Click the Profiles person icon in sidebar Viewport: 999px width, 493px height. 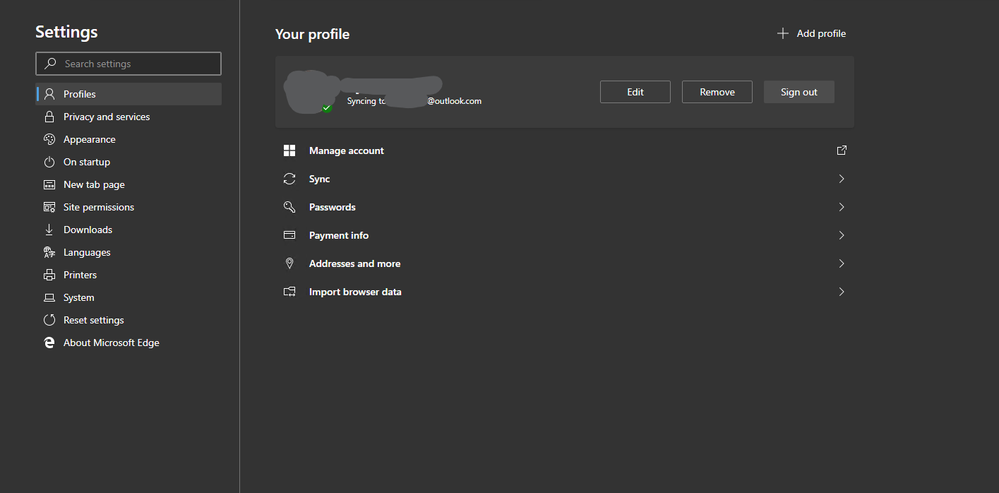tap(49, 94)
